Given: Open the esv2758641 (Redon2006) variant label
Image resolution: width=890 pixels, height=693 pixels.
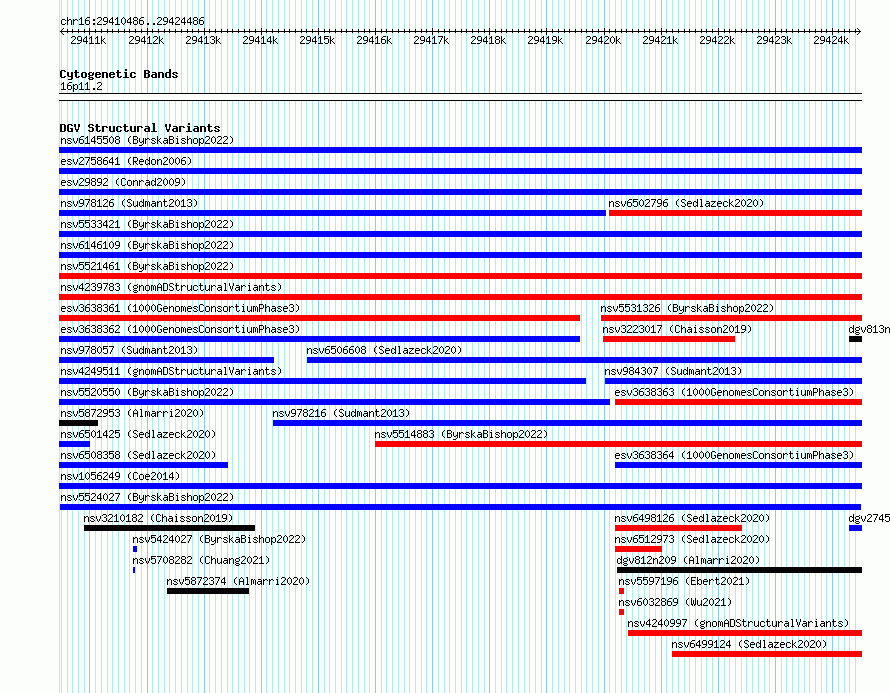Looking at the screenshot, I should point(126,161).
